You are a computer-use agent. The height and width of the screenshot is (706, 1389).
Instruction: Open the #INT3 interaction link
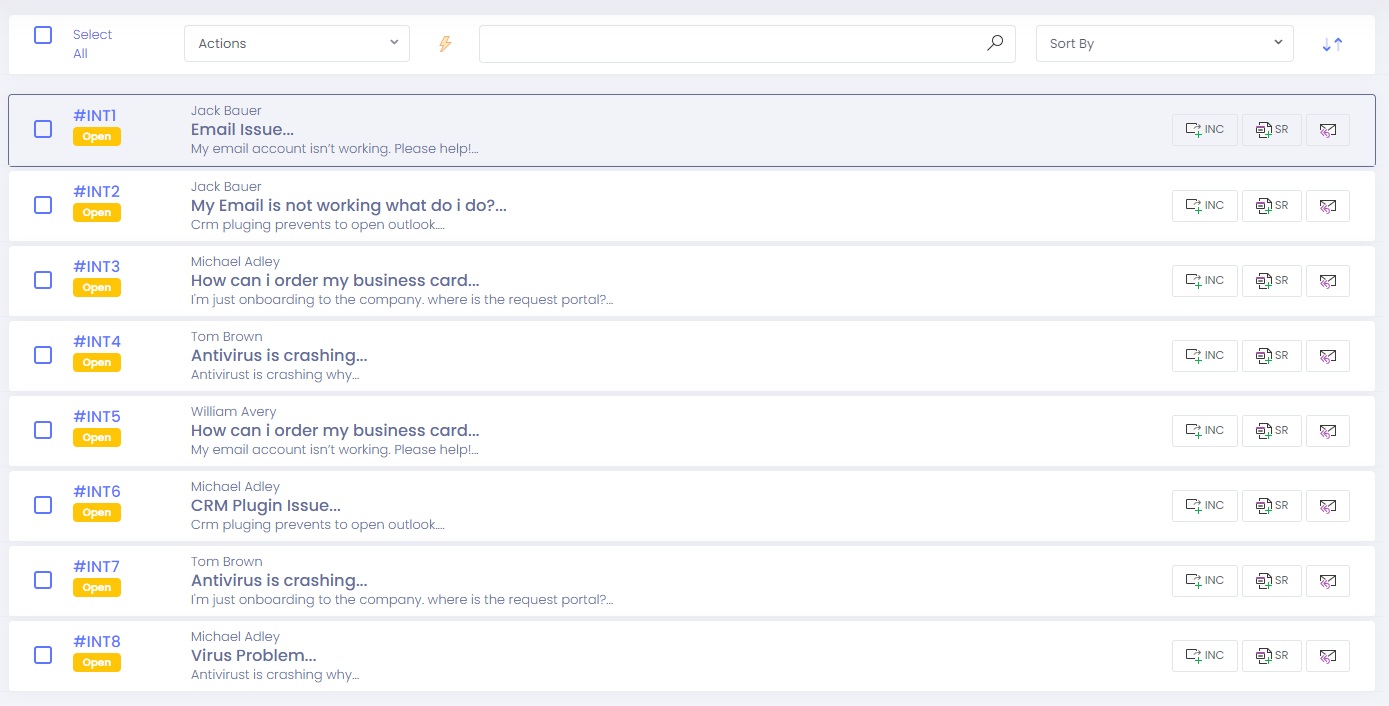96,267
